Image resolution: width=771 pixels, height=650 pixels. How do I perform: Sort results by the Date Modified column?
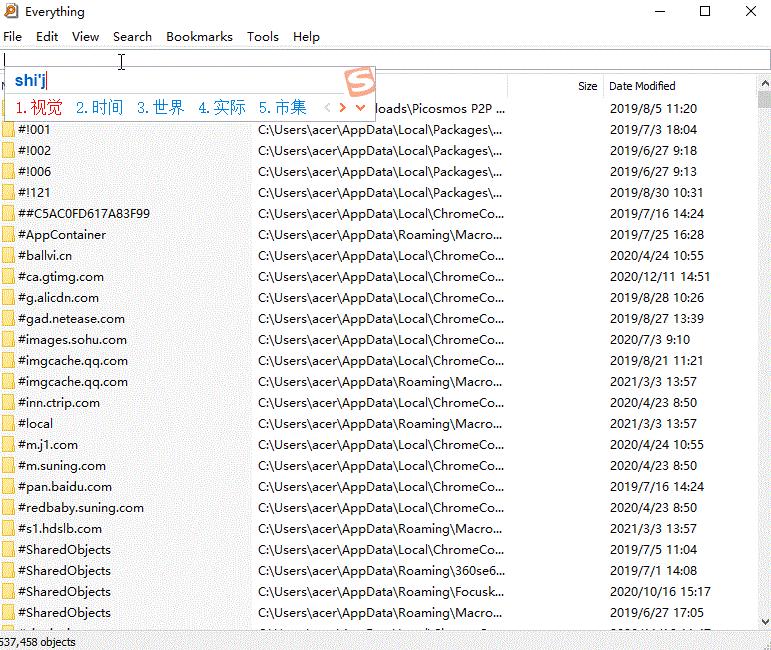[x=642, y=86]
